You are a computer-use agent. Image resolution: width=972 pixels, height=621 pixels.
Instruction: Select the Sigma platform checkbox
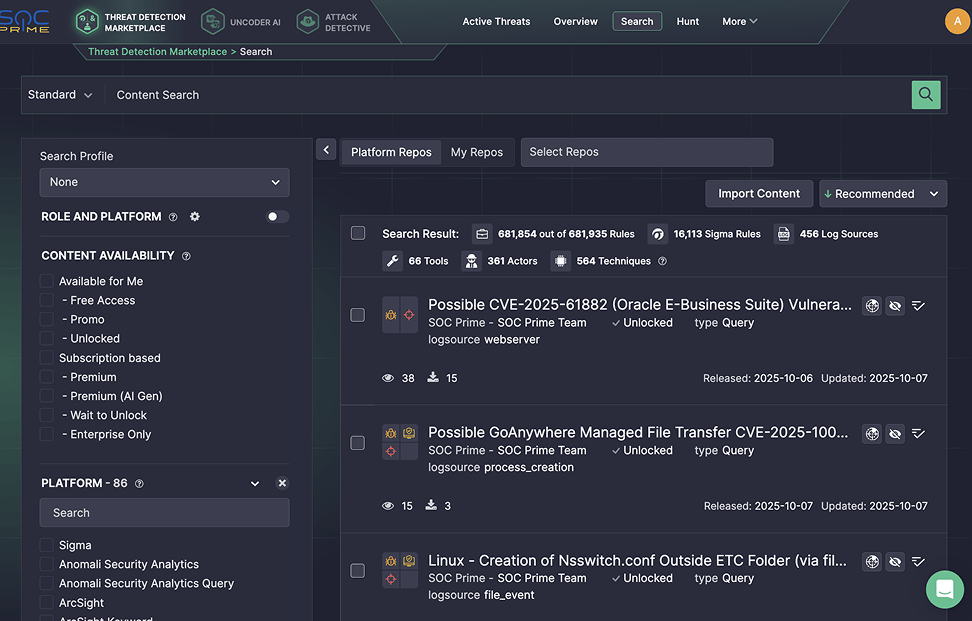[44, 546]
